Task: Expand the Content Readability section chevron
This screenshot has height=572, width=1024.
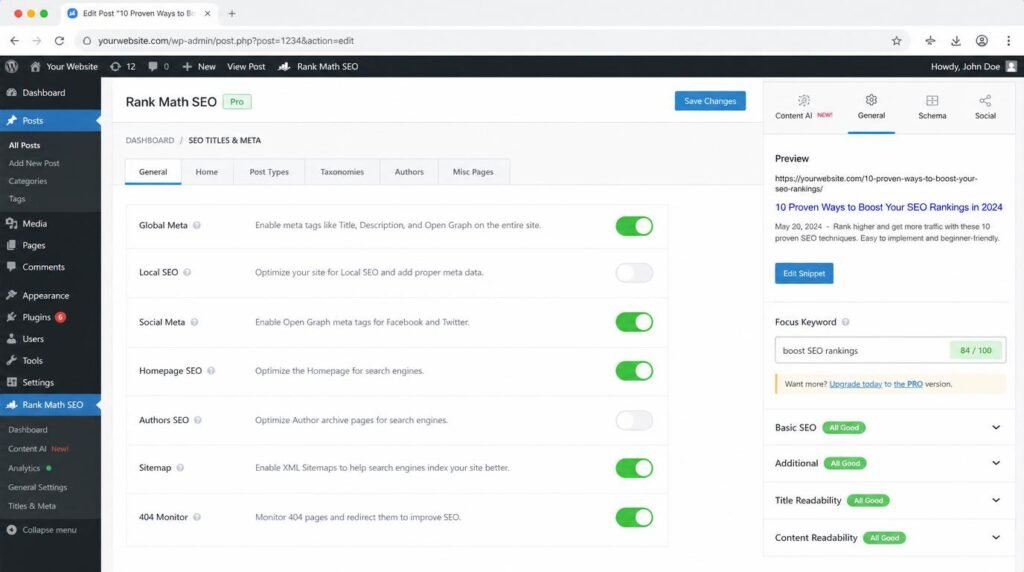Action: click(x=996, y=537)
